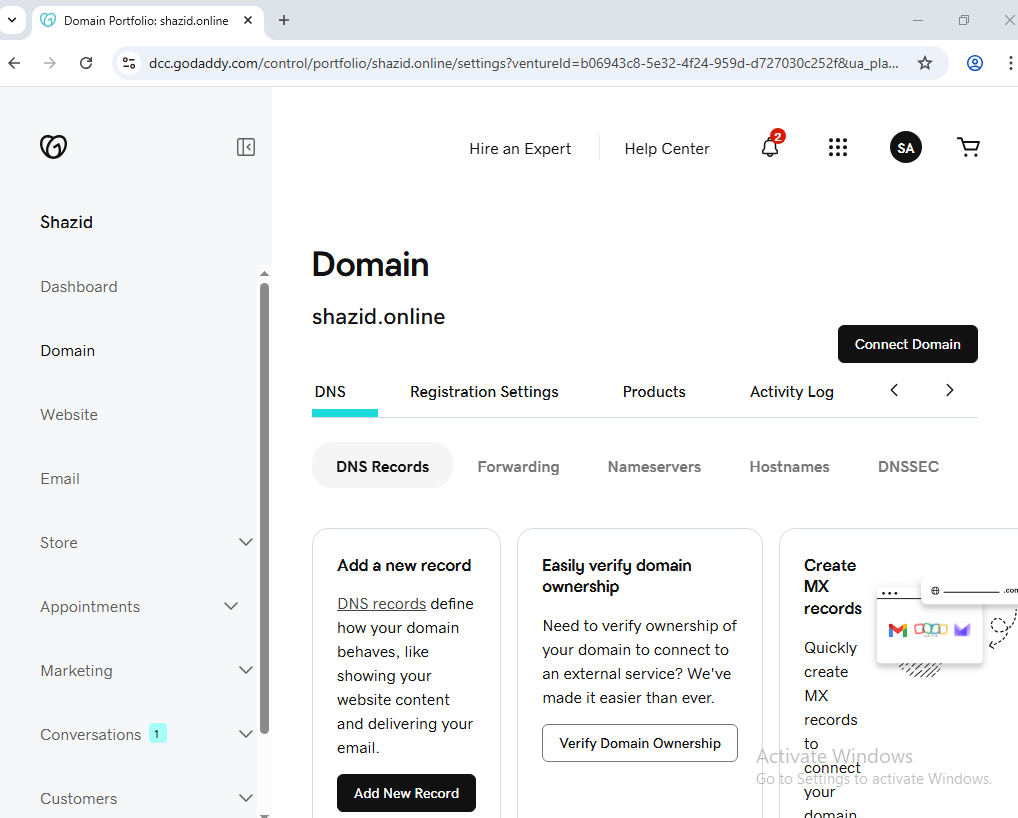The height and width of the screenshot is (818, 1018).
Task: Click the sidebar scroll-up arrow
Action: tap(264, 274)
